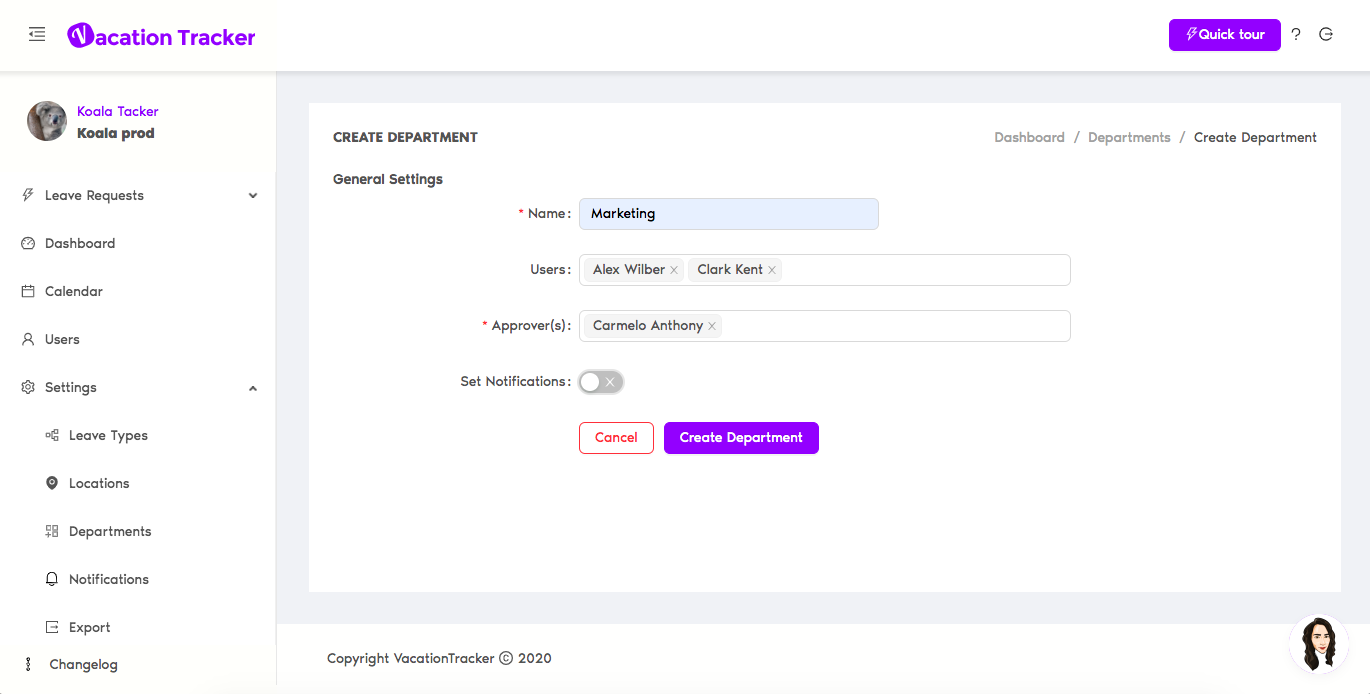Remove Carmelo Anthony from Approvers

pyautogui.click(x=712, y=326)
